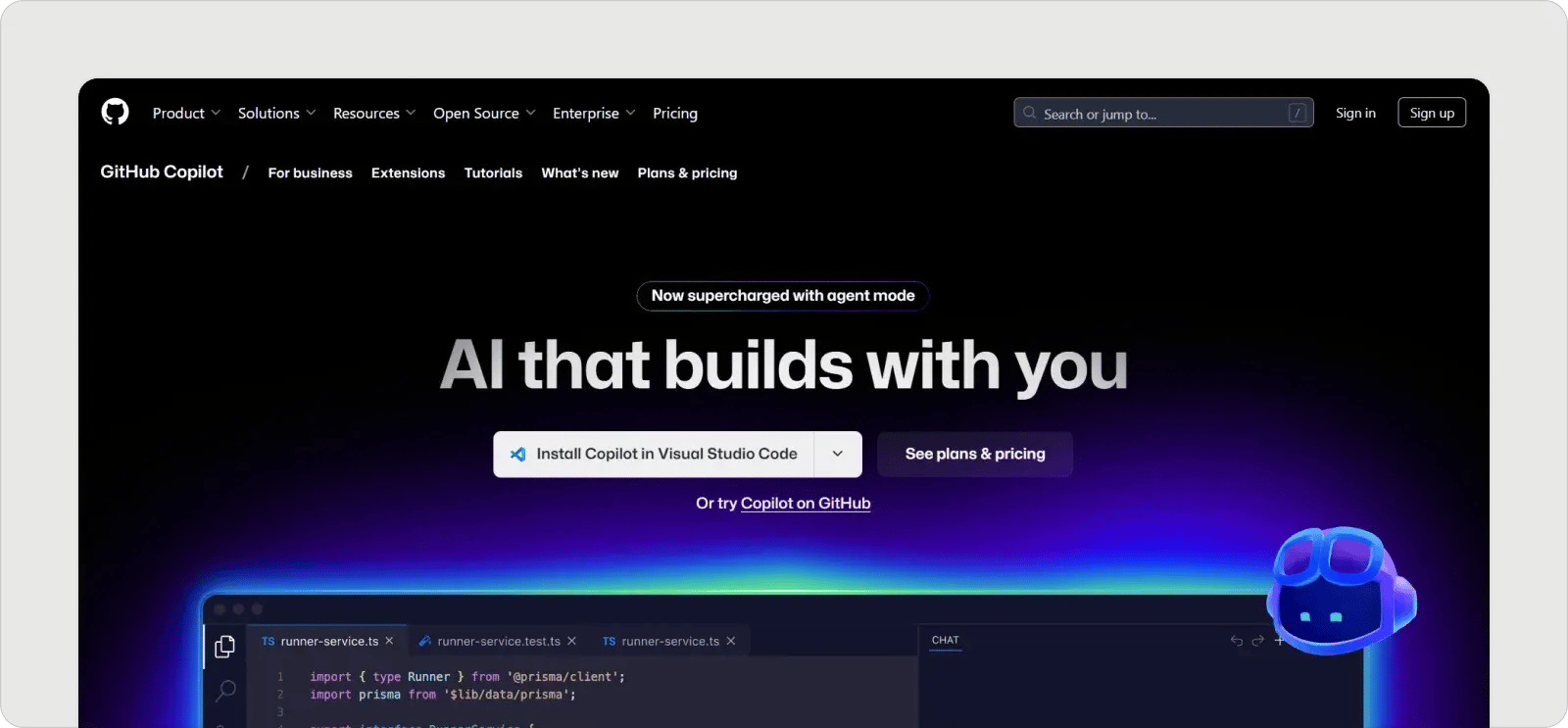
Task: Open Tutorials section
Action: click(x=493, y=172)
